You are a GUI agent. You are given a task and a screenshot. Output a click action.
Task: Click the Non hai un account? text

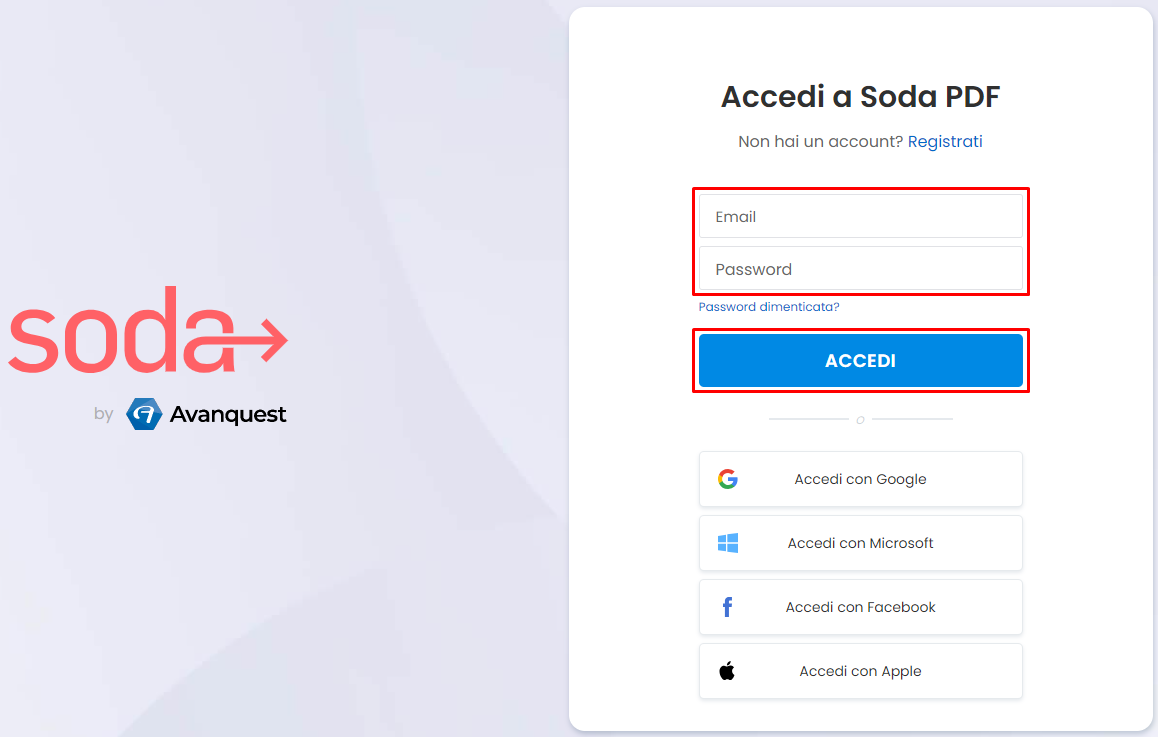tap(820, 142)
